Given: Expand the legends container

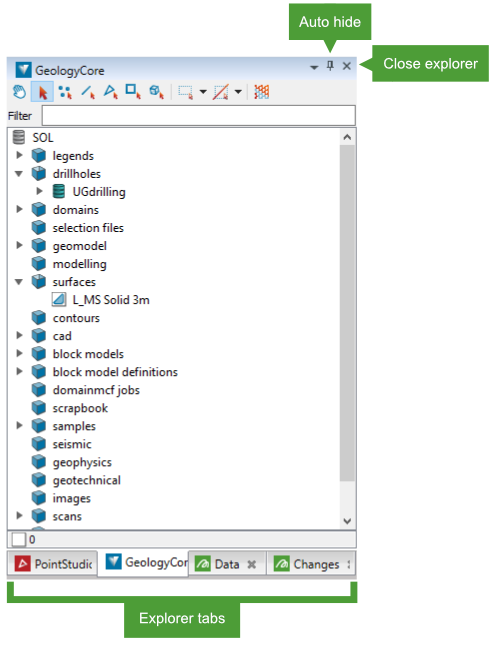Looking at the screenshot, I should pyautogui.click(x=19, y=155).
